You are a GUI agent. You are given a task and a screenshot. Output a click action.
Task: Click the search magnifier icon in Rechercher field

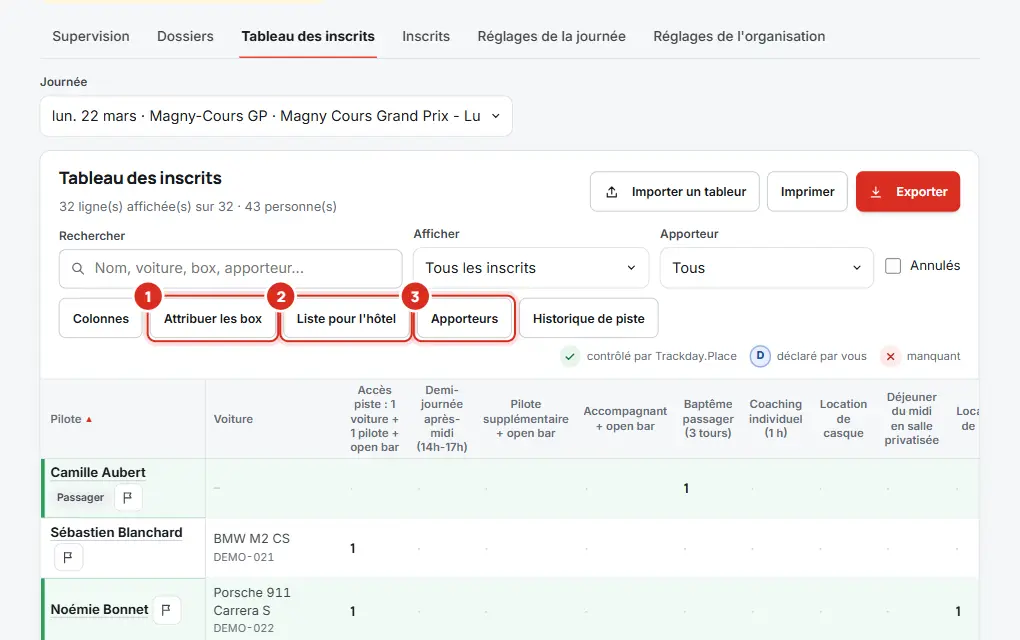(x=78, y=269)
